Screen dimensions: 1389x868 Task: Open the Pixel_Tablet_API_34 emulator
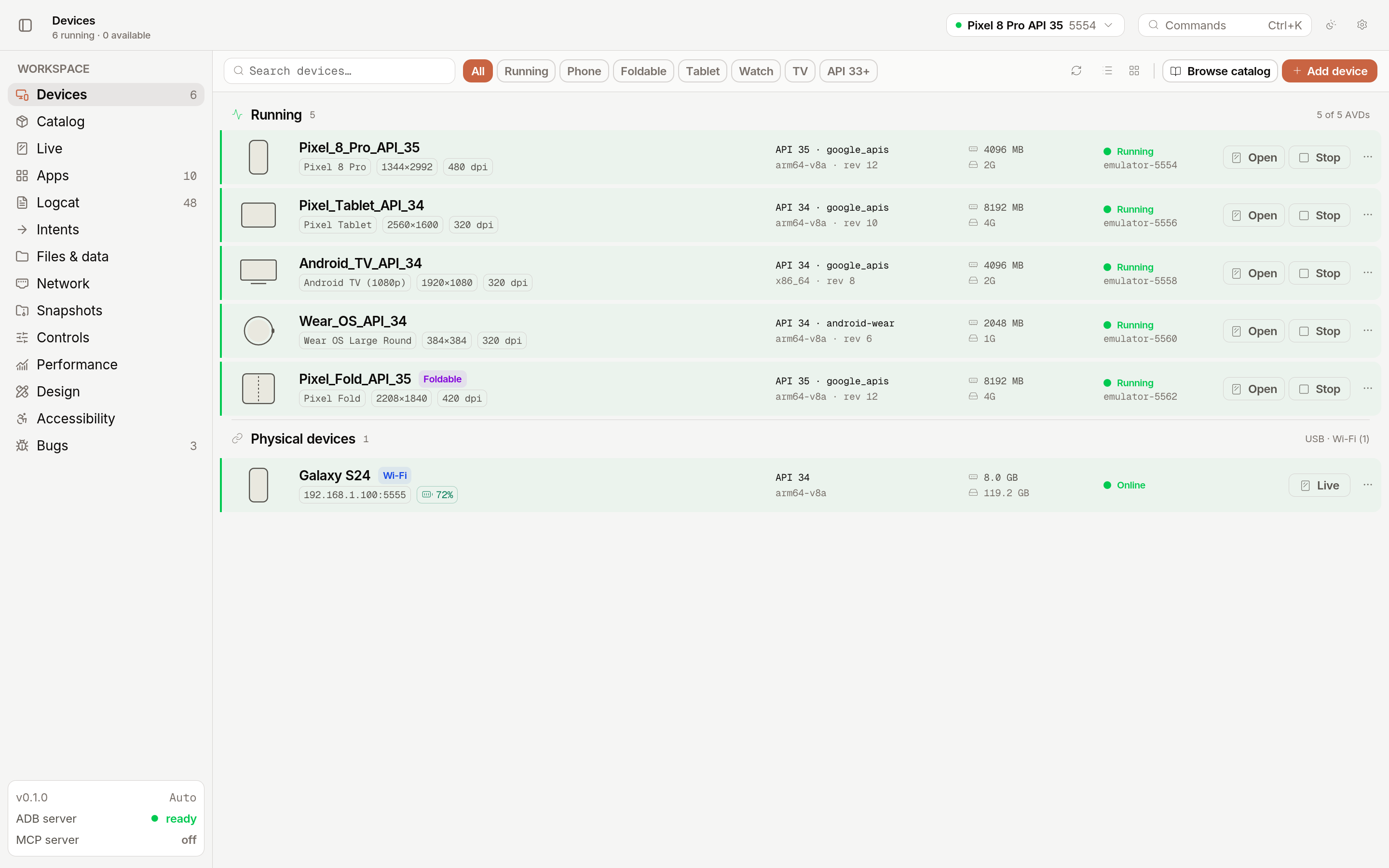(1254, 215)
